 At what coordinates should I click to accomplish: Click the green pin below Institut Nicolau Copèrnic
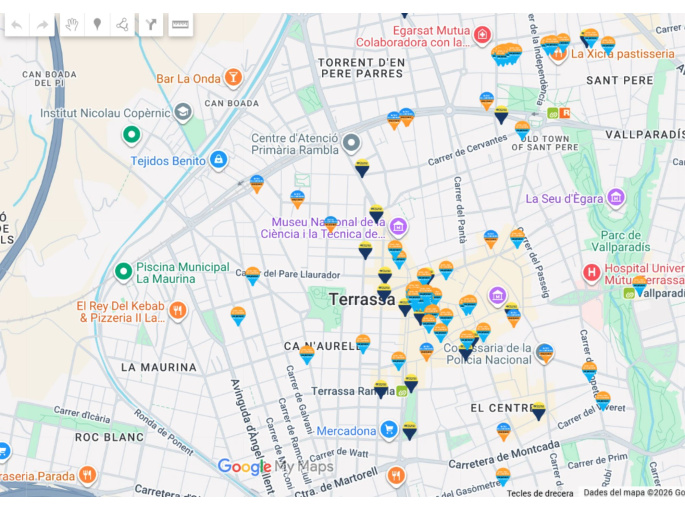click(x=131, y=135)
